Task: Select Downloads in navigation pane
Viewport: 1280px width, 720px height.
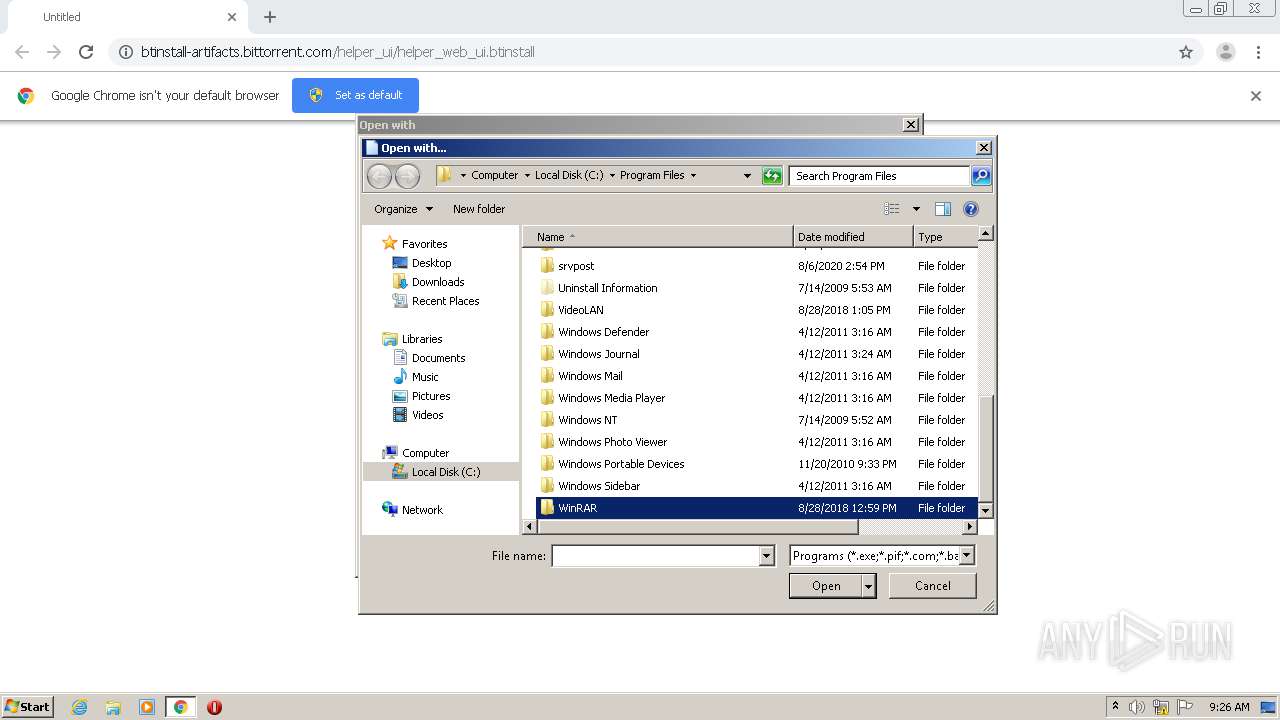Action: [x=437, y=282]
